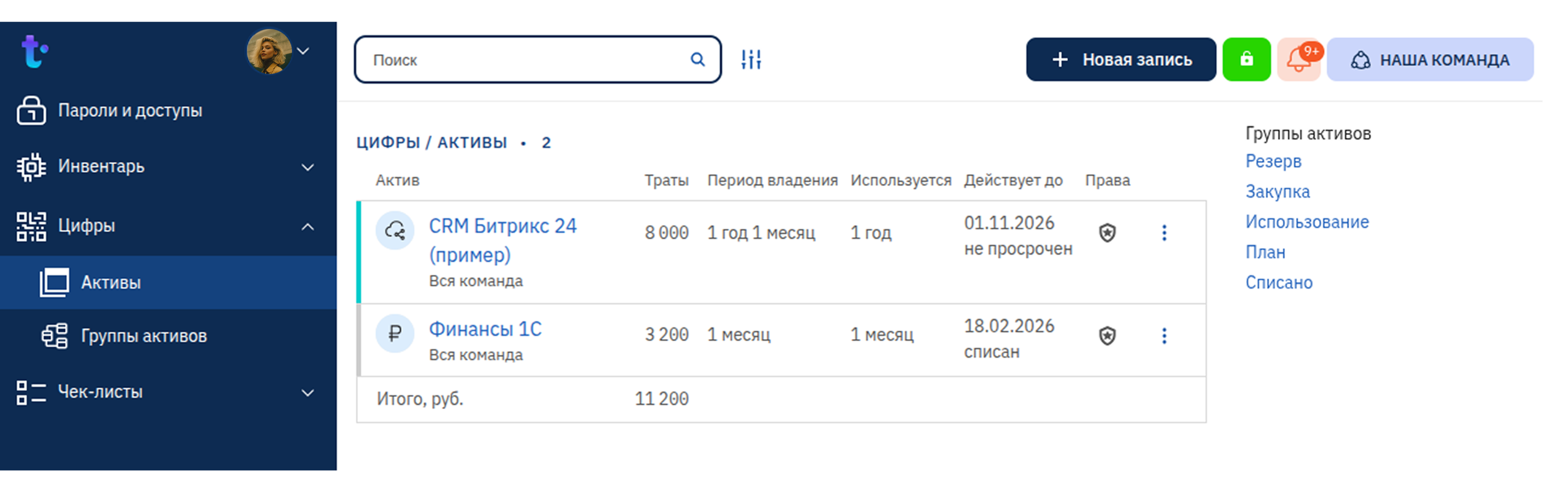Open the notifications bell with 9+ badge

point(1298,60)
